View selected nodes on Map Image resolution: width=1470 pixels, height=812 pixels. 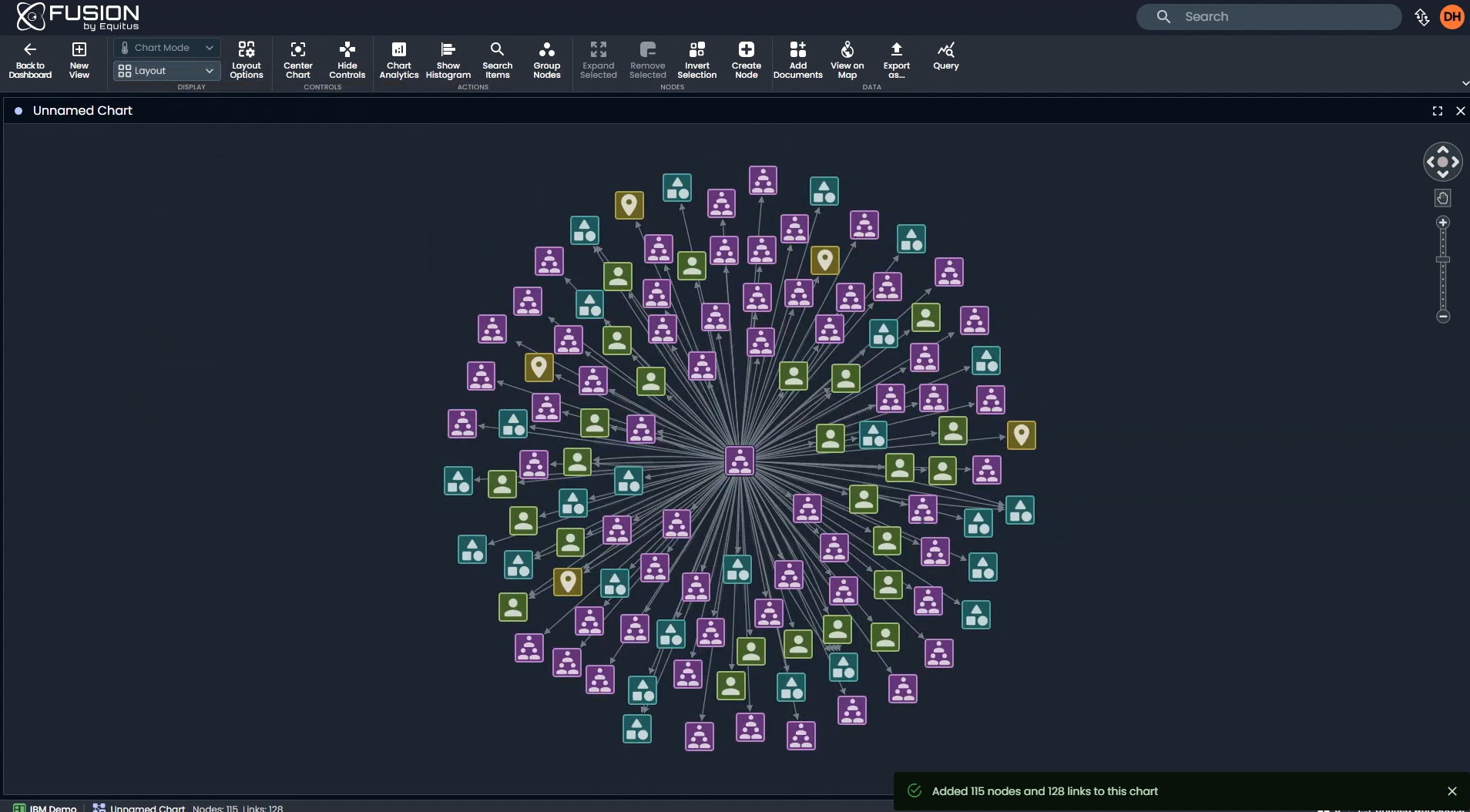click(847, 60)
